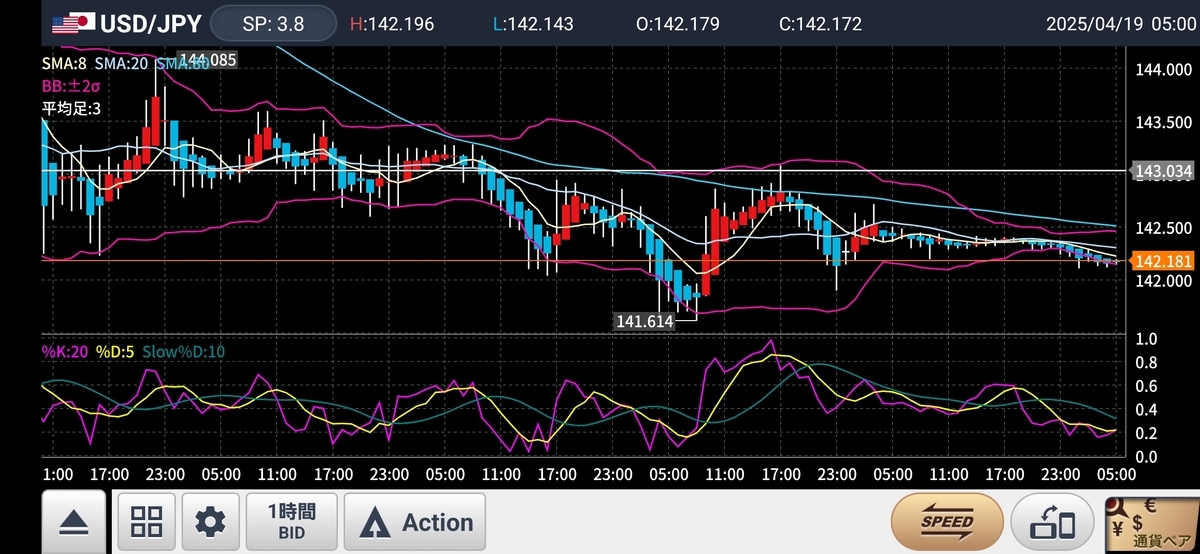Tap the 0.8 stochastic axis label
Screen dimensions: 1200x554
coord(1147,362)
